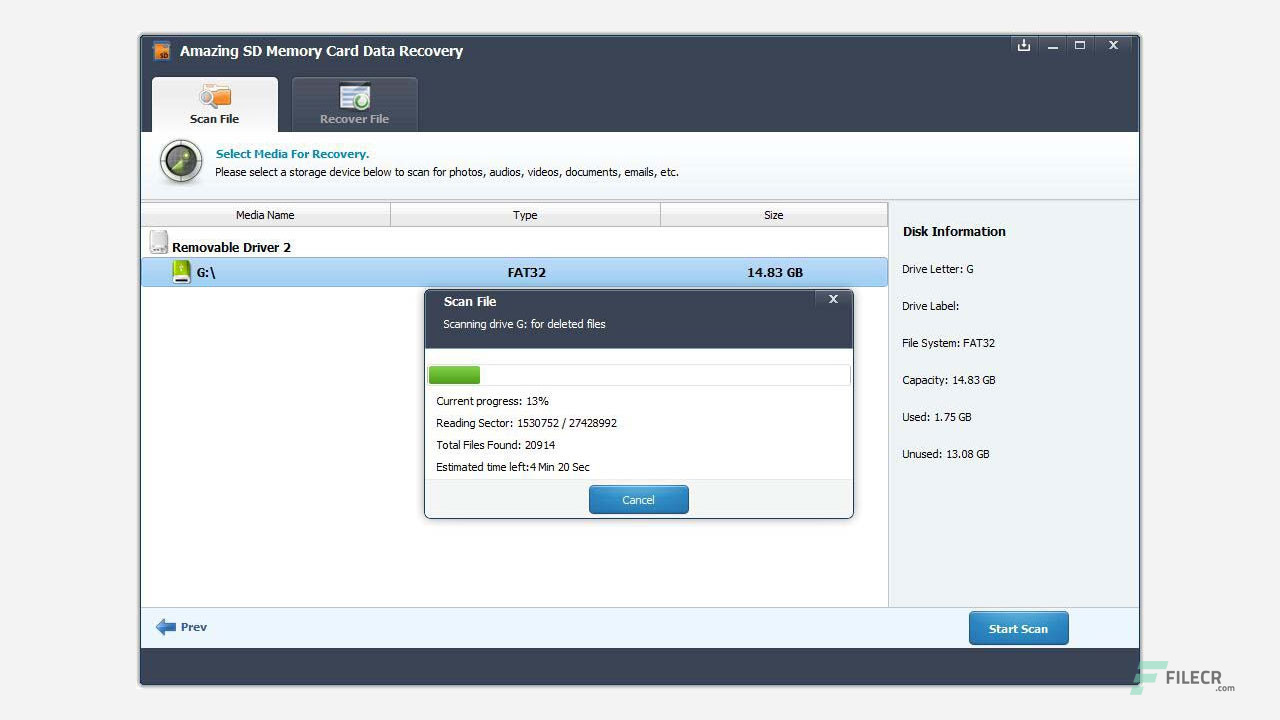Sort by Media Name column header
The width and height of the screenshot is (1280, 720).
(x=265, y=215)
